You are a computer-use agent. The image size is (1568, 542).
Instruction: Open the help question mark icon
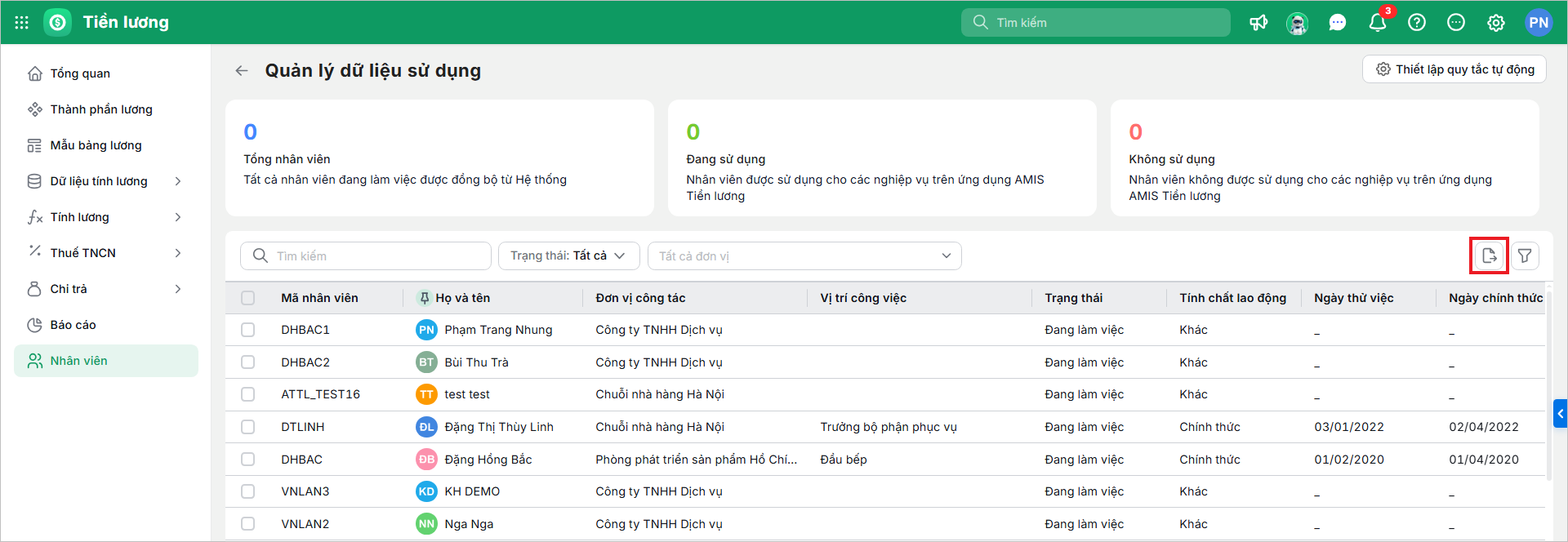coord(1417,23)
